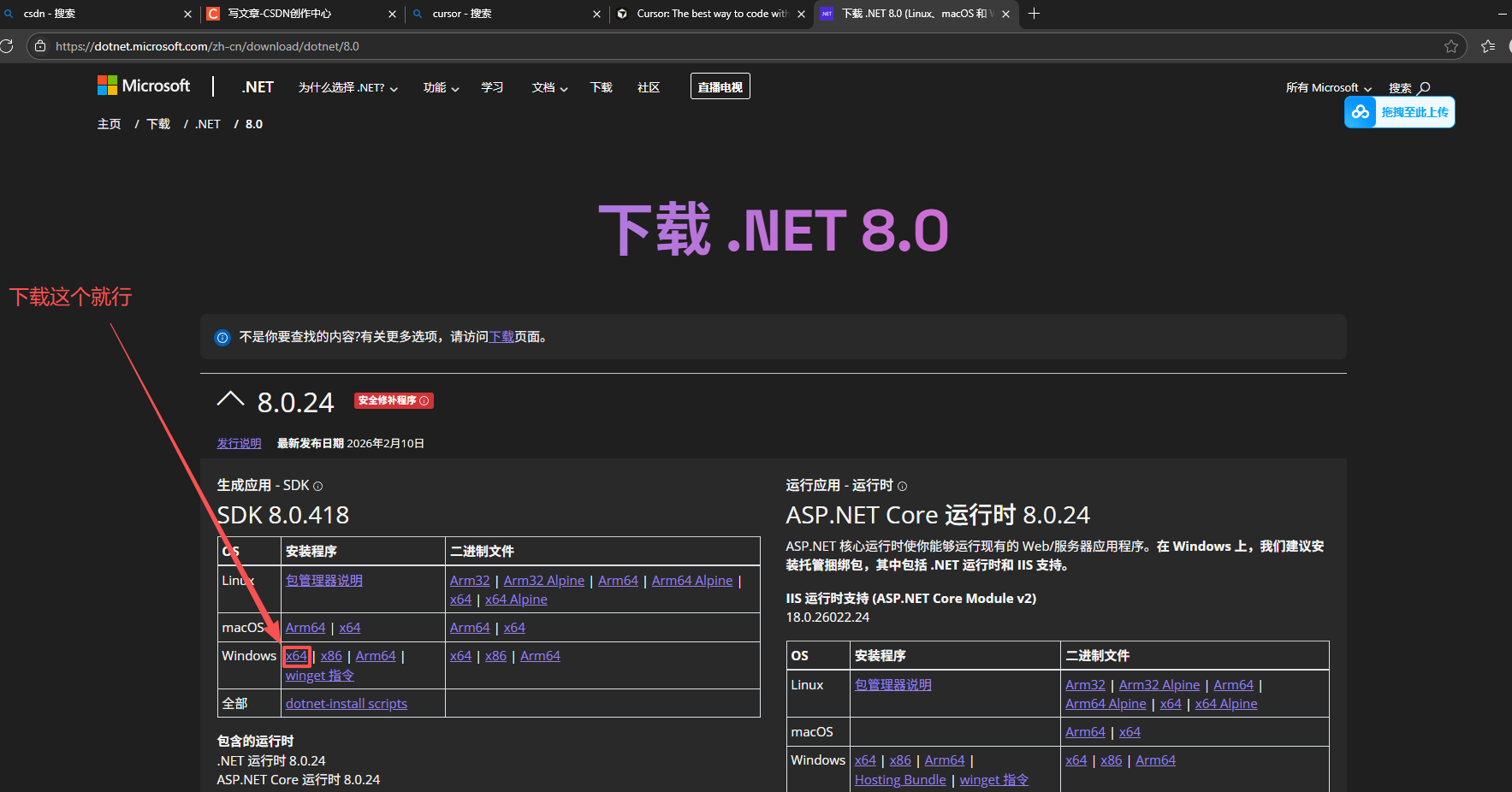The image size is (1512, 792).
Task: Download SDK macOS x64 binary
Action: point(514,628)
